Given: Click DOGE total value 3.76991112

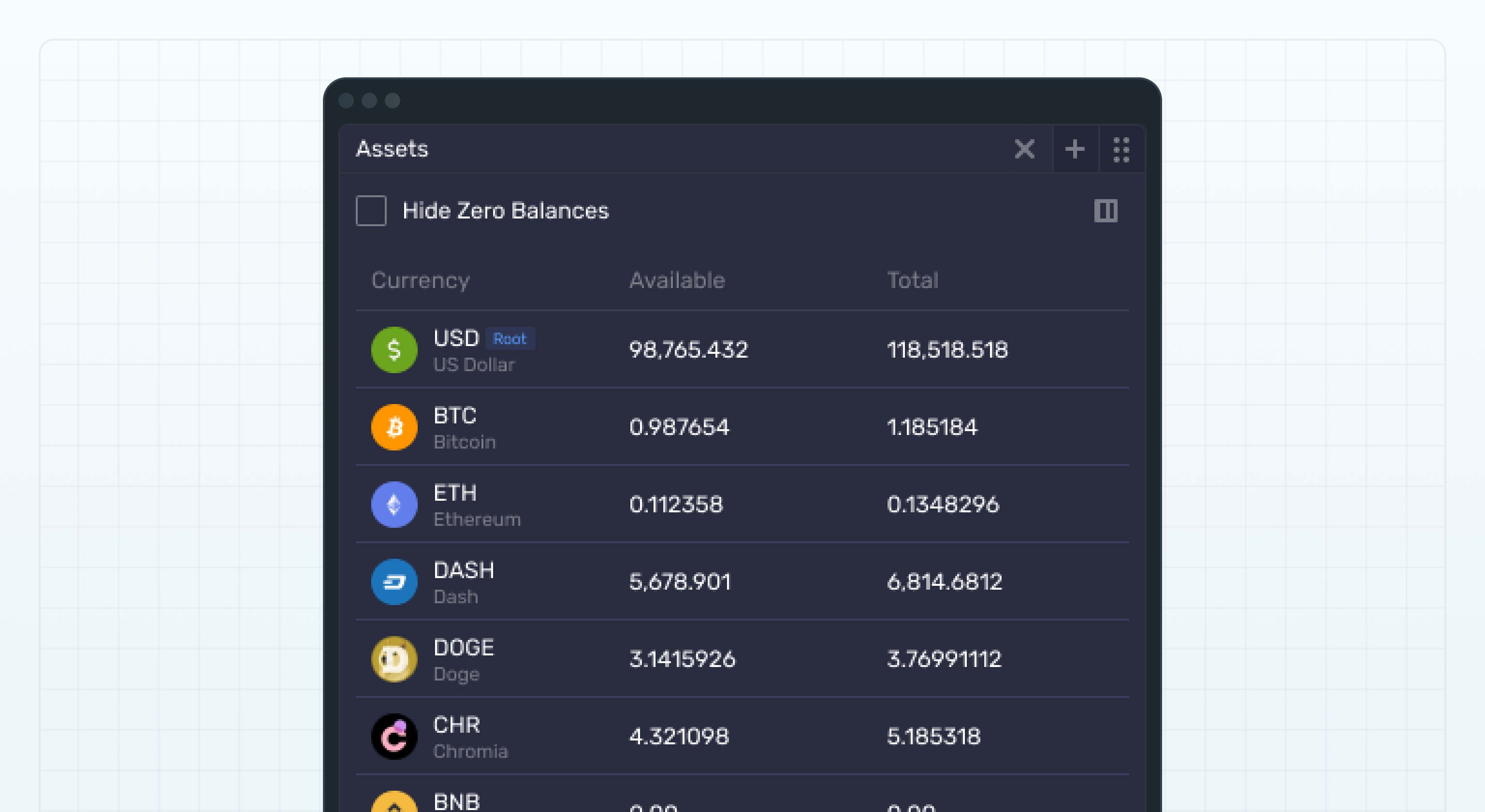Looking at the screenshot, I should [x=944, y=659].
